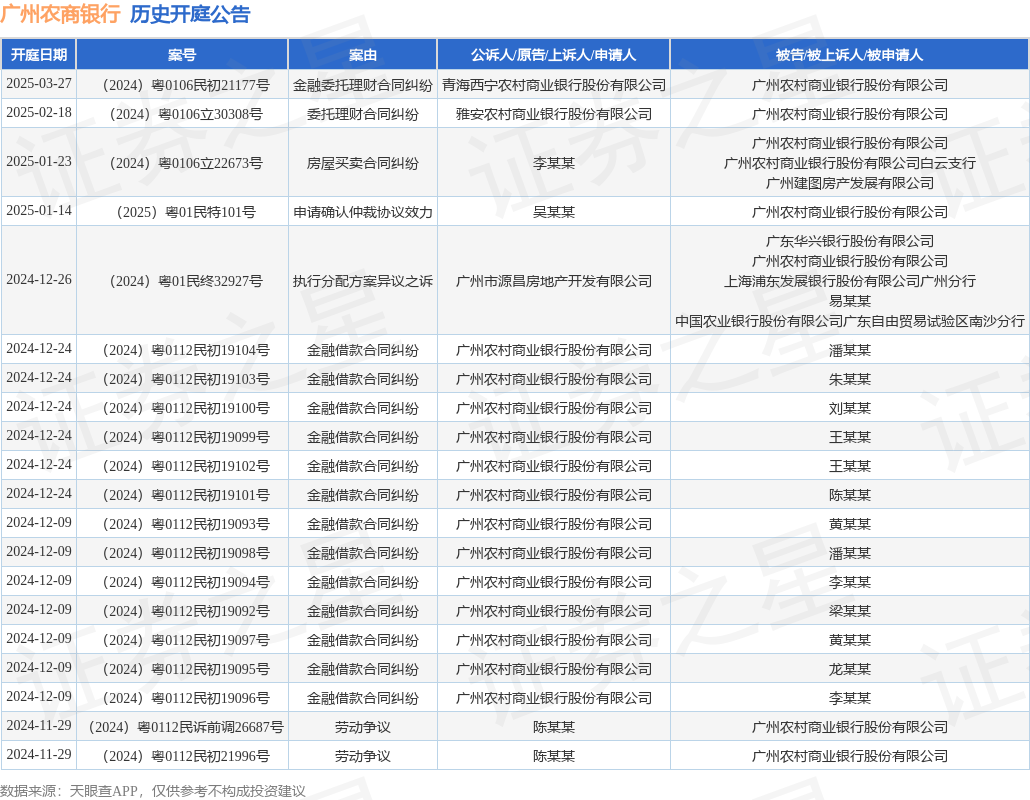Screen dimensions: 1030x800
Task: Click plaintiff 陈某某 in the 民初21996号 row
Action: pos(554,756)
